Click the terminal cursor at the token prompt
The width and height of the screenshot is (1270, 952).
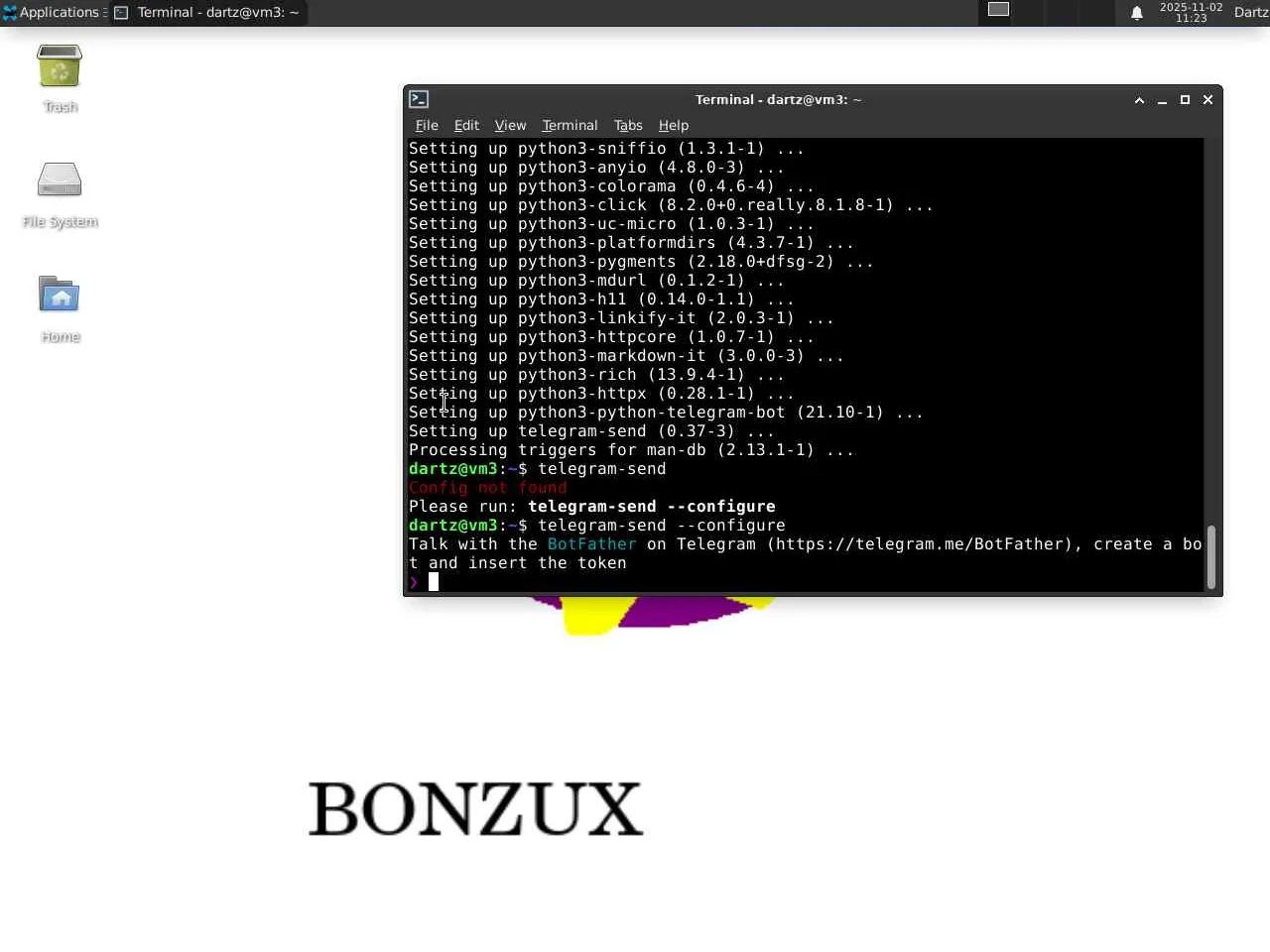pyautogui.click(x=434, y=582)
